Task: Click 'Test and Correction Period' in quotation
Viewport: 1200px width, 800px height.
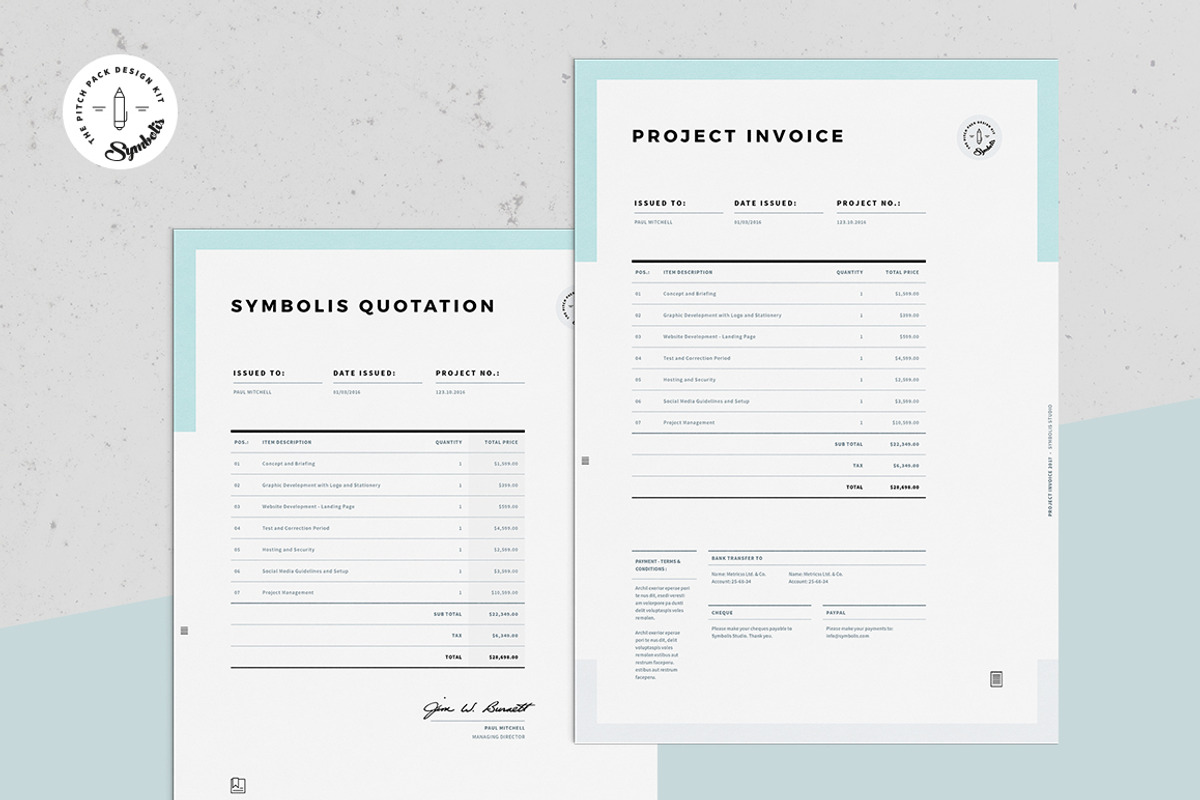Action: 296,528
